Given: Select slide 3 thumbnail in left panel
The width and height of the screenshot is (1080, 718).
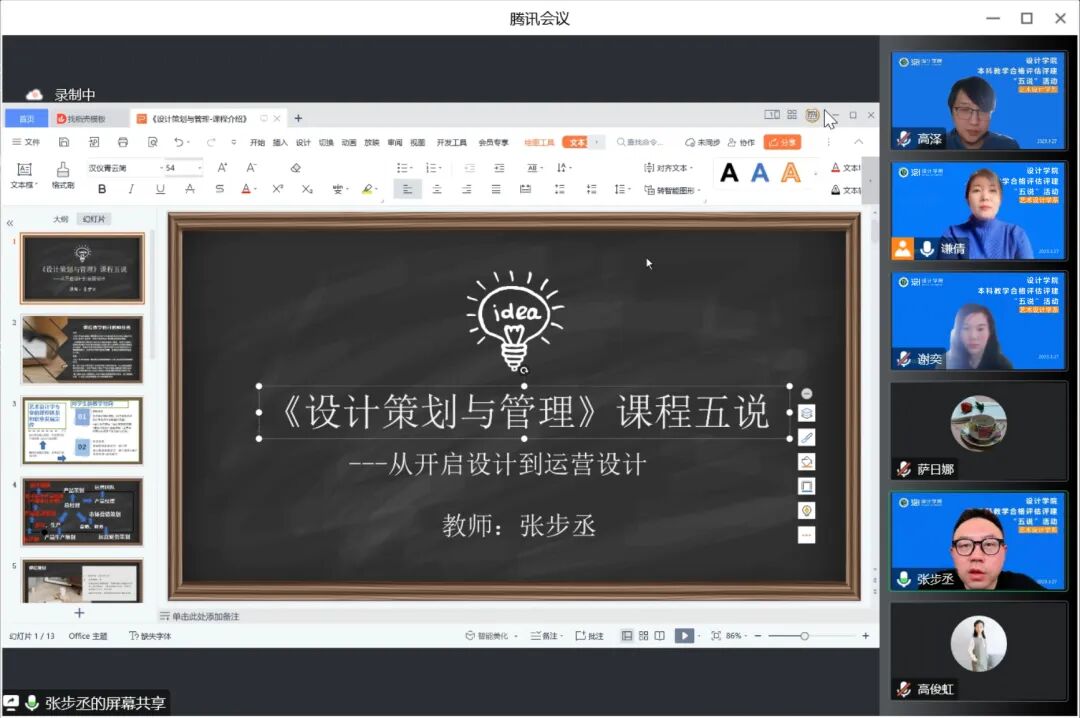Looking at the screenshot, I should 82,431.
